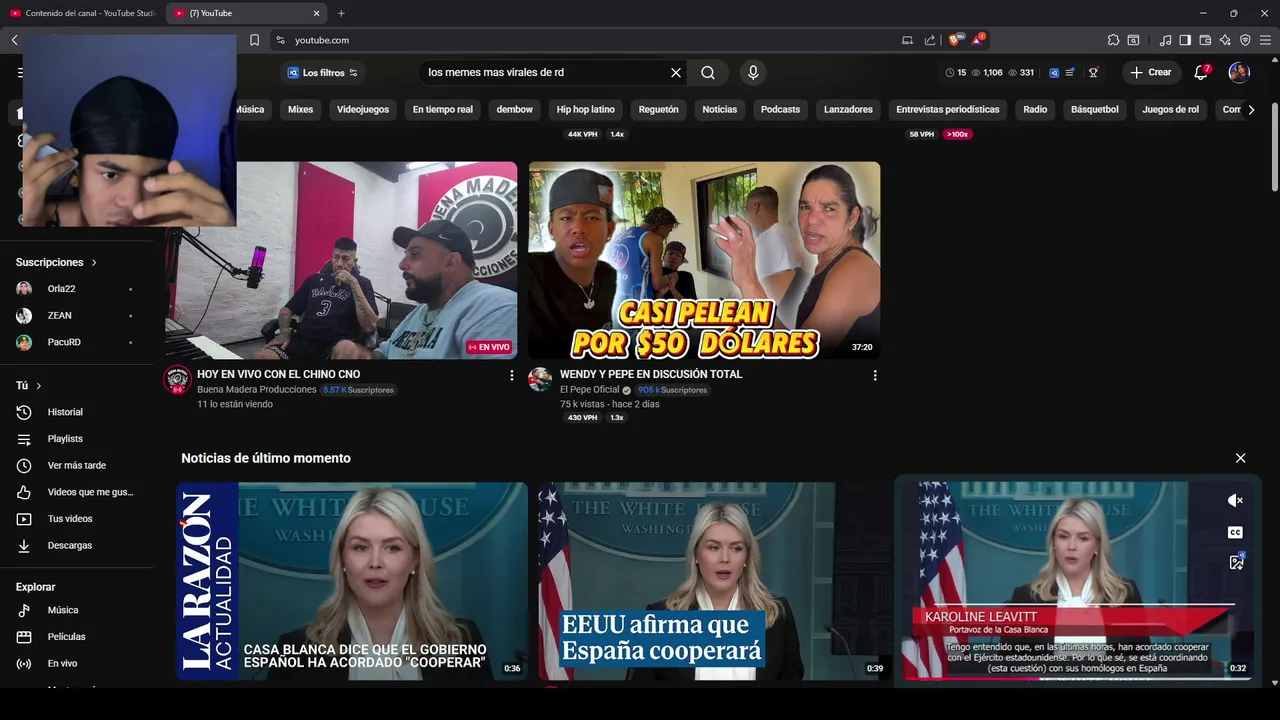This screenshot has height=720, width=1280.
Task: Select the dembow filter chip
Action: click(x=515, y=110)
